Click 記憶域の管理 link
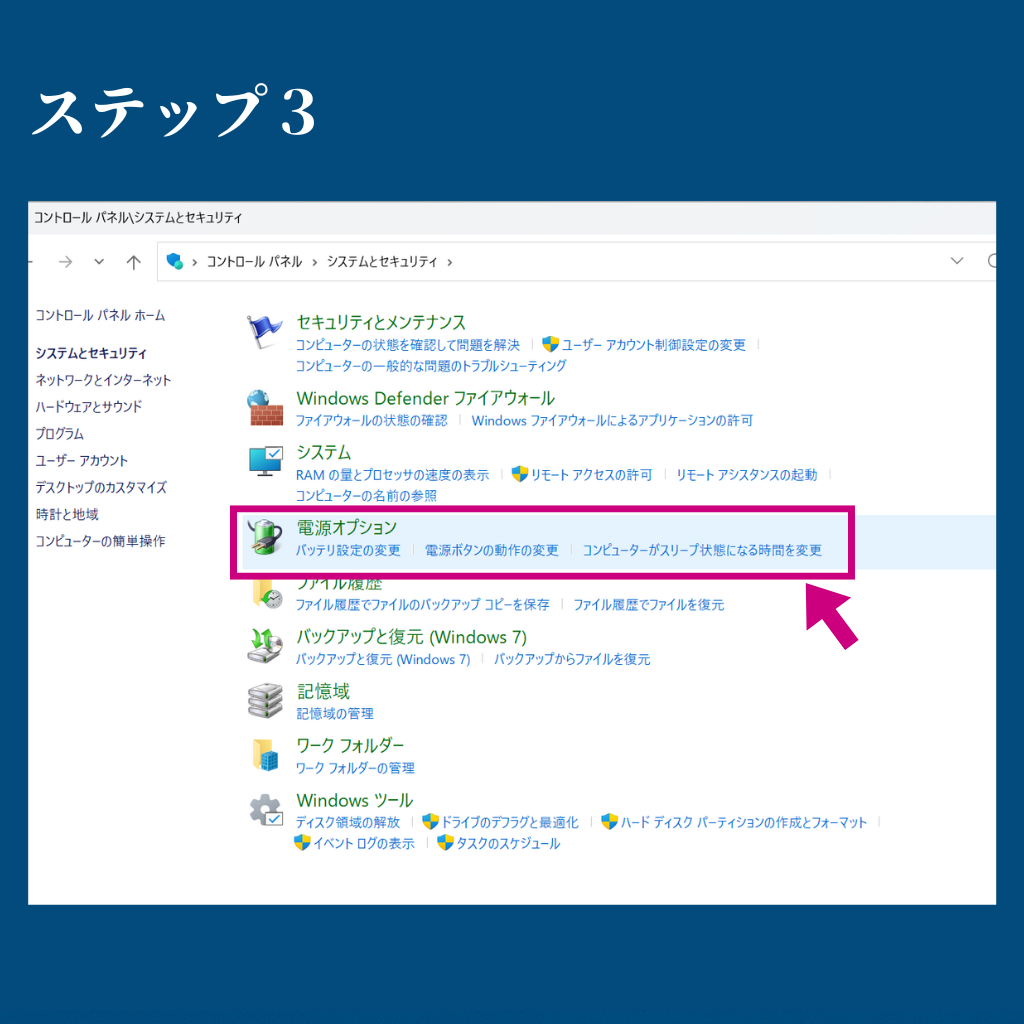This screenshot has width=1024, height=1024. (335, 714)
